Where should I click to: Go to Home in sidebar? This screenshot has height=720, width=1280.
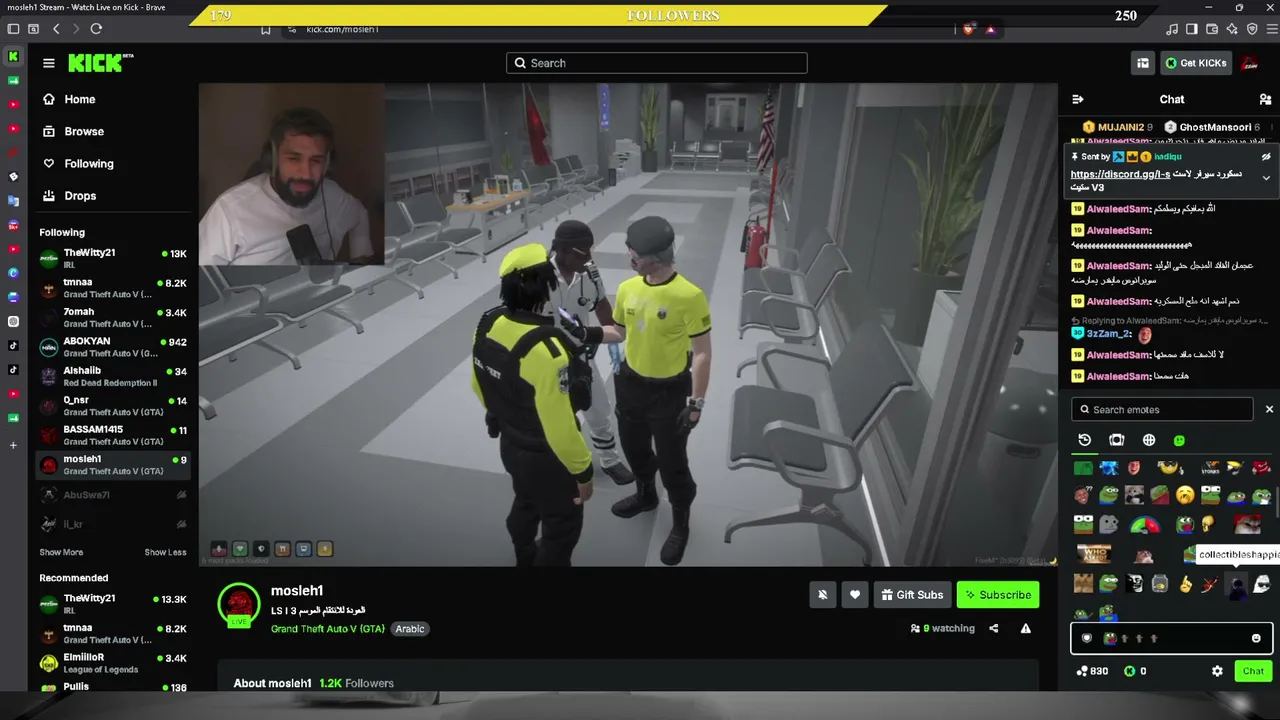[69, 99]
